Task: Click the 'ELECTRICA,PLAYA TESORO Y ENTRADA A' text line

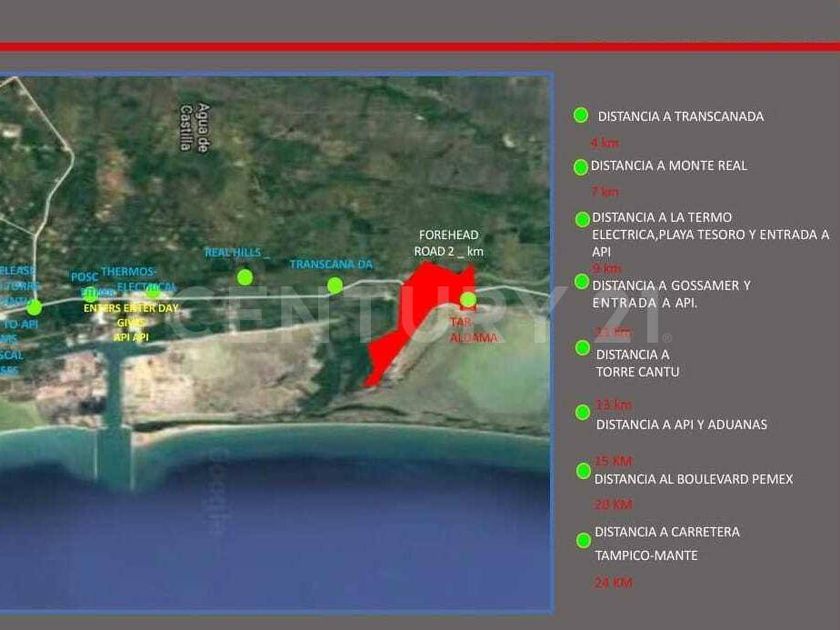Action: [710, 235]
